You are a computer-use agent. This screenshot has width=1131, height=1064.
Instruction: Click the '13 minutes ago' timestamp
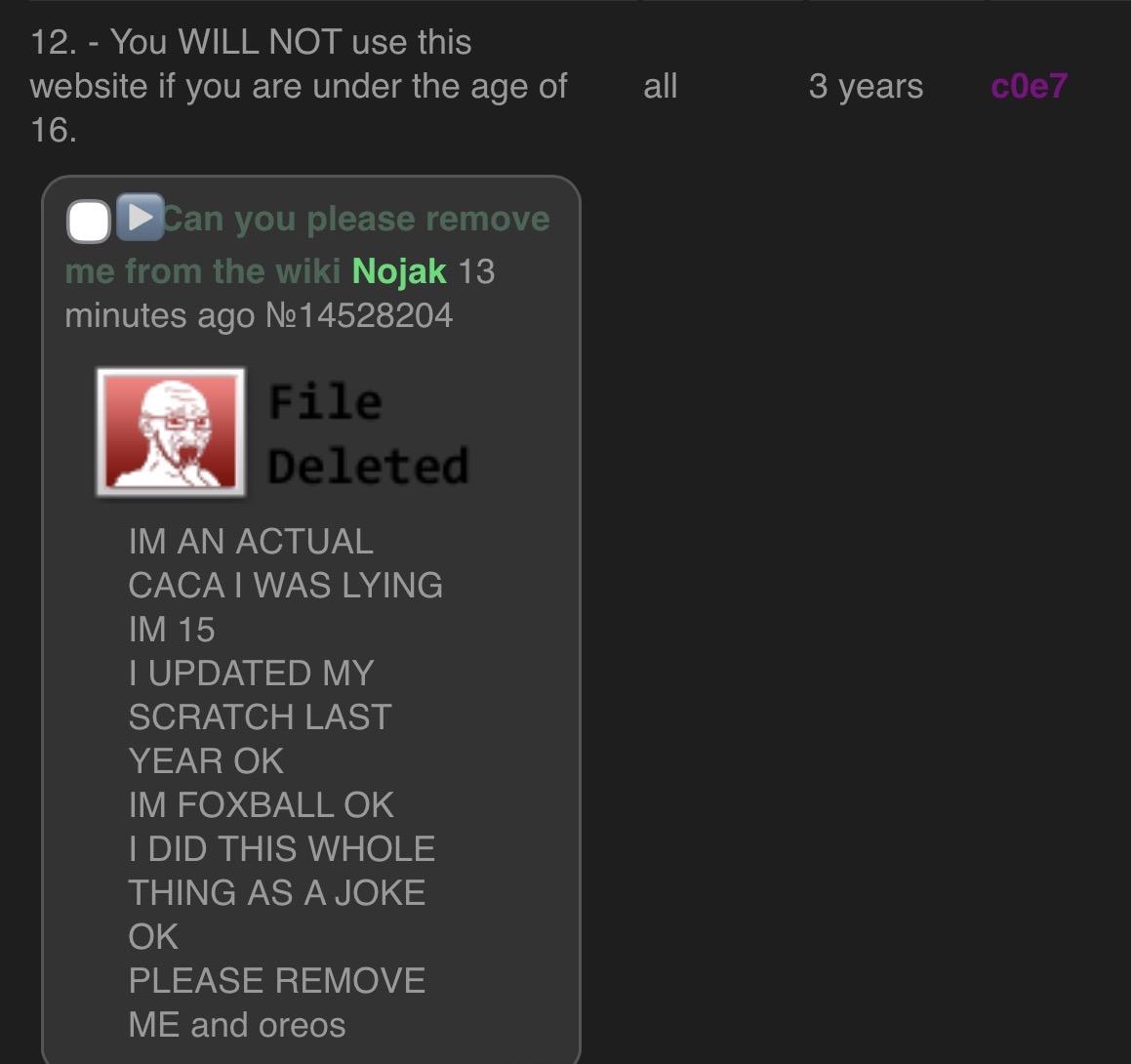(280, 294)
